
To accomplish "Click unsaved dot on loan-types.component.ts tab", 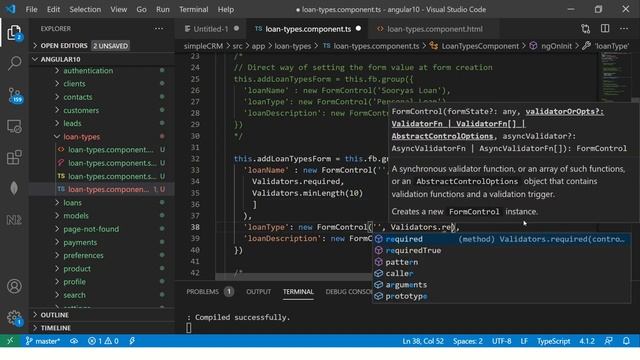I will (358, 29).
